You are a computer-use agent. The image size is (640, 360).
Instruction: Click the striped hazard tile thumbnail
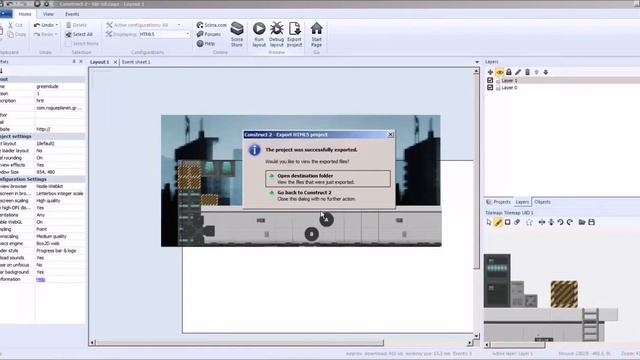coord(564,294)
